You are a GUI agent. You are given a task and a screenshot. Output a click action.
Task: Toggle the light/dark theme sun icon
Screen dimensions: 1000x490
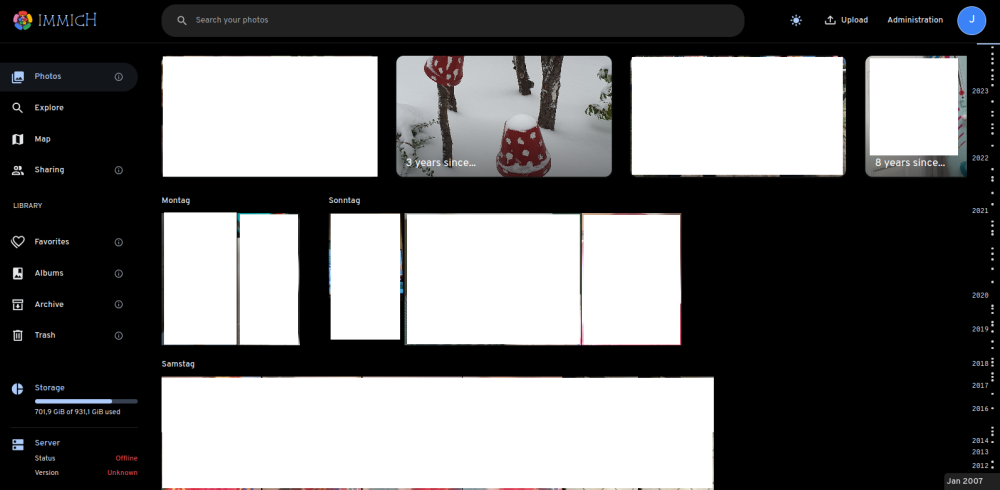coord(796,20)
